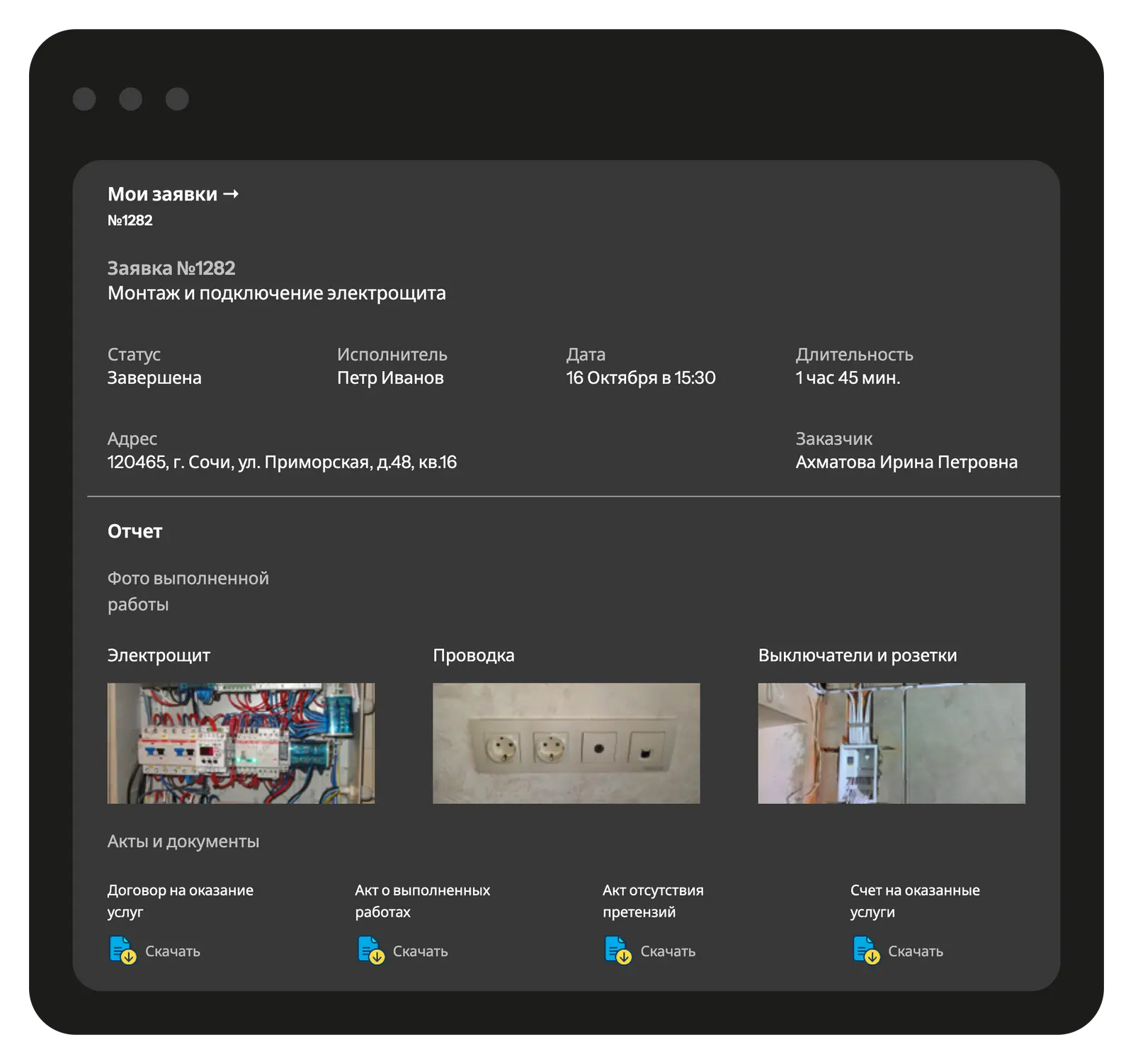The height and width of the screenshot is (1064, 1133).
Task: Click download icon under Акт о выполненных работах
Action: [x=370, y=950]
